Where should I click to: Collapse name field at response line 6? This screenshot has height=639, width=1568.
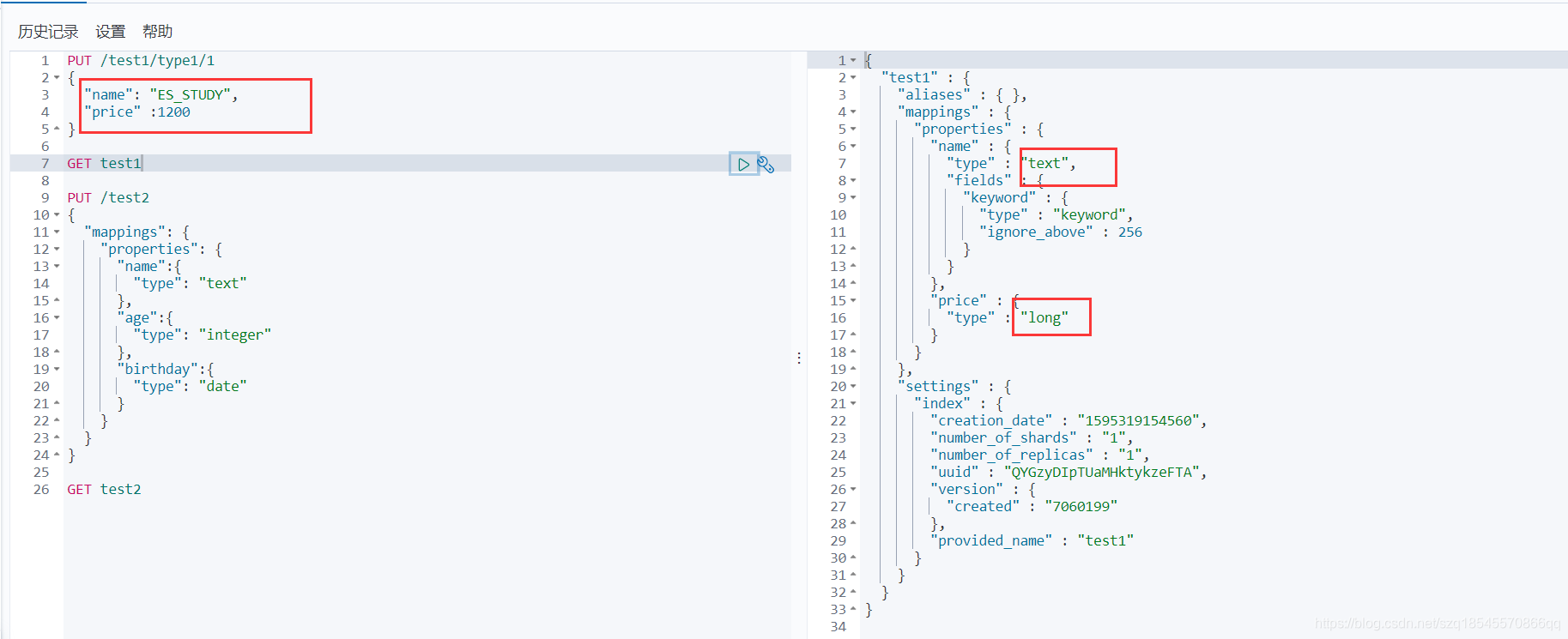(x=853, y=146)
